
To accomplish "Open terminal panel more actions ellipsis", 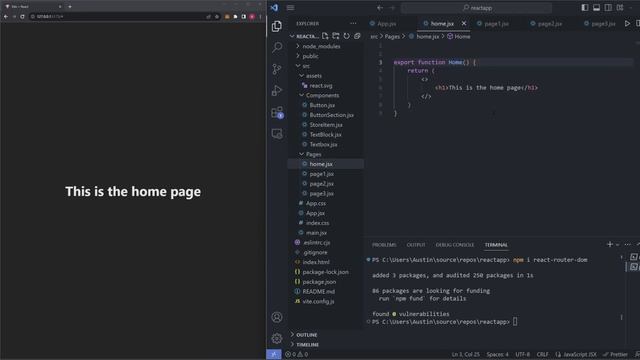I will click(628, 244).
